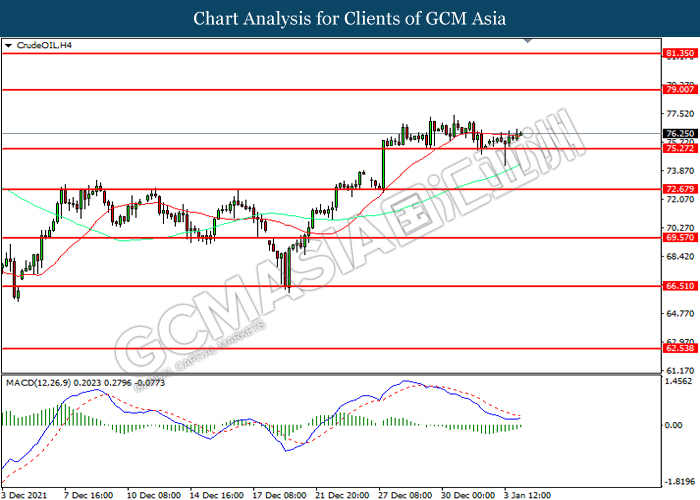Click the 75.272 support level label

680,148
